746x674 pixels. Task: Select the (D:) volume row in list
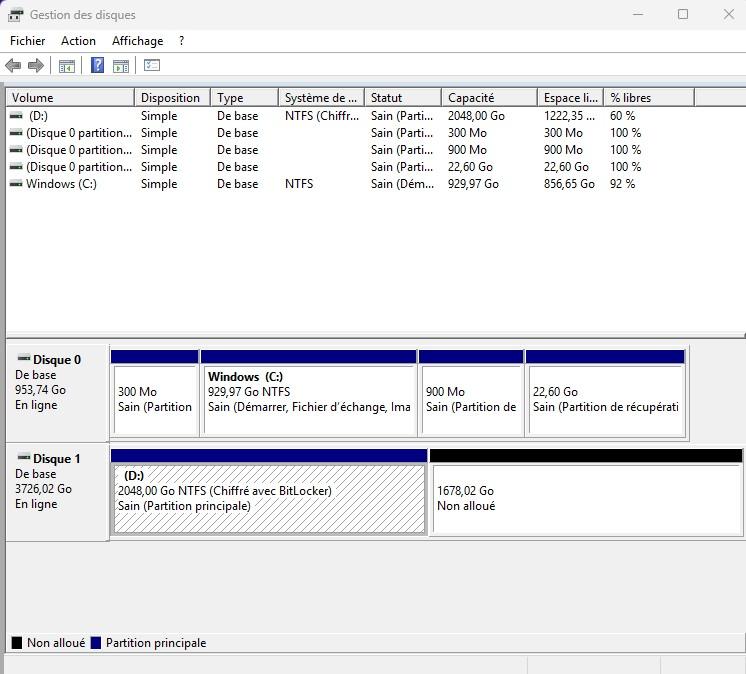point(37,116)
